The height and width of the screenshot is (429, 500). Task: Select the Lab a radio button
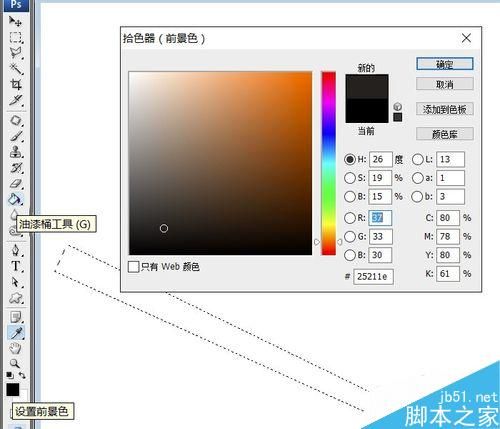(x=418, y=178)
